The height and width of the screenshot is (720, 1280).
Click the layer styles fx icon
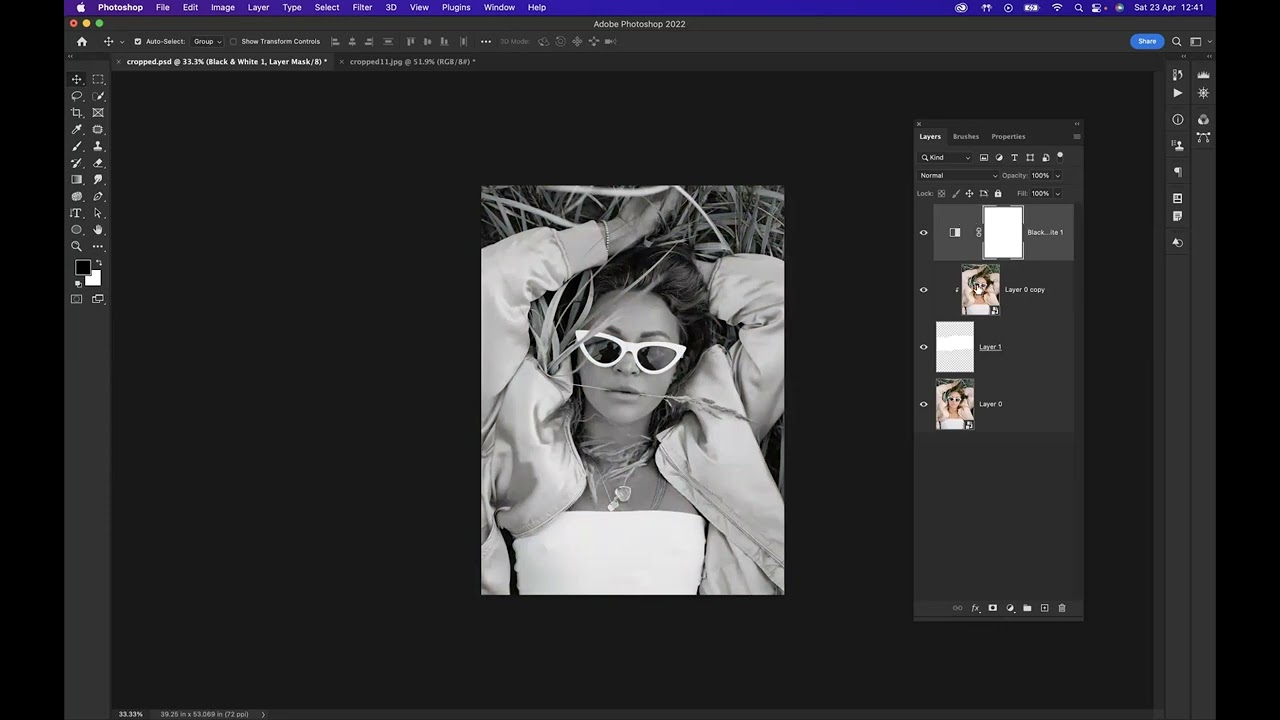(975, 608)
